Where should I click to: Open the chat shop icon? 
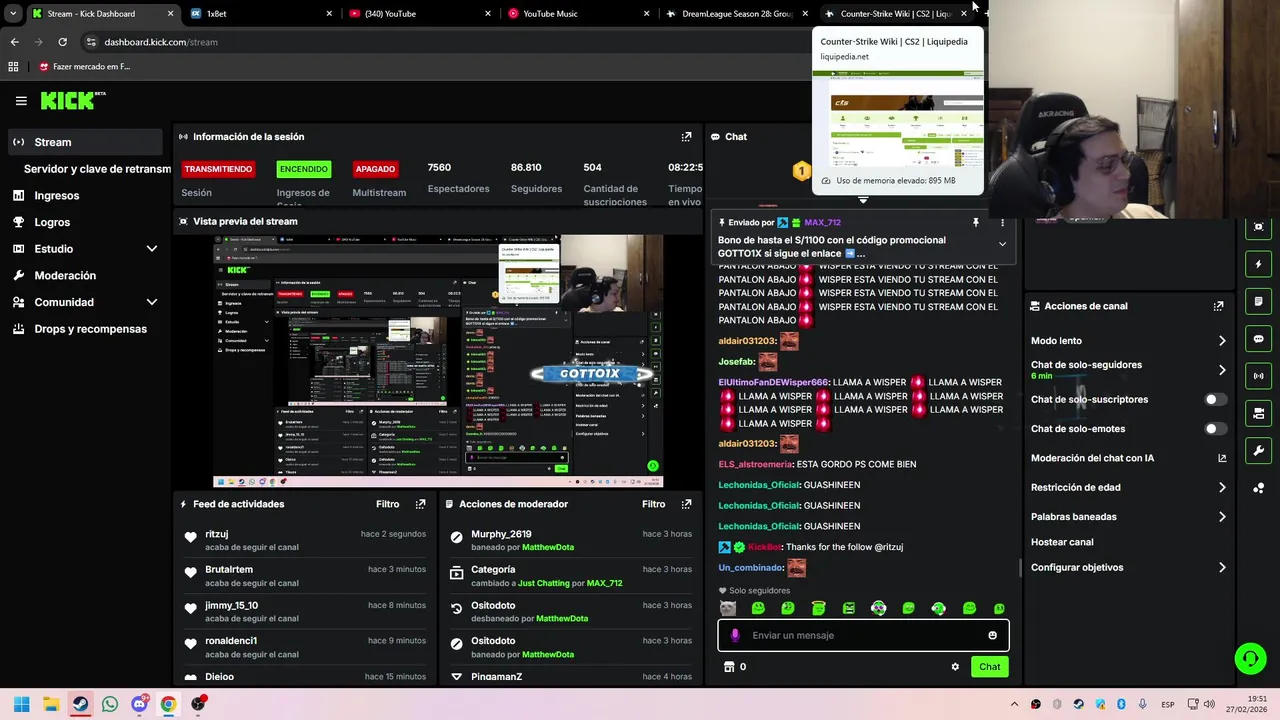[729, 667]
